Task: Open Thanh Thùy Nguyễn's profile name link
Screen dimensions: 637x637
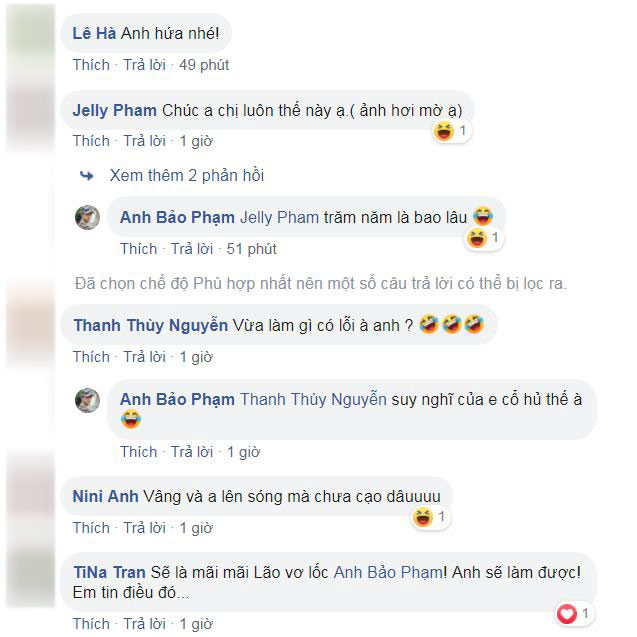Action: (x=151, y=325)
